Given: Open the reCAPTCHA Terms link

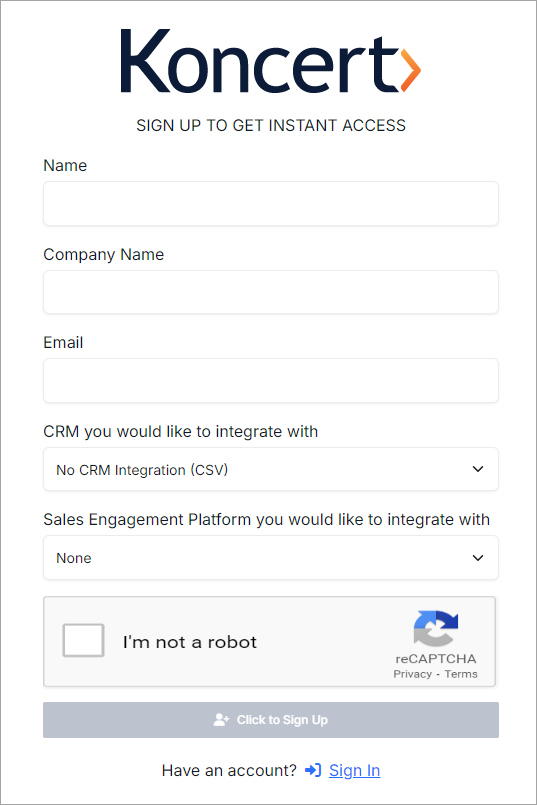Looking at the screenshot, I should (461, 674).
